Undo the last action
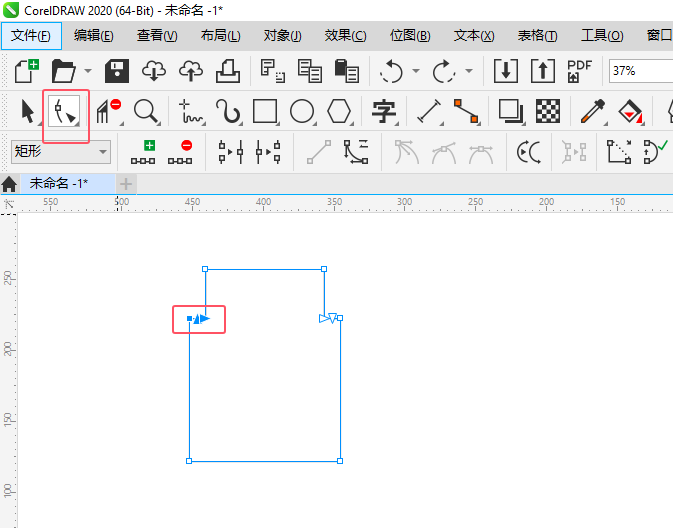The height and width of the screenshot is (528, 673). pyautogui.click(x=391, y=71)
